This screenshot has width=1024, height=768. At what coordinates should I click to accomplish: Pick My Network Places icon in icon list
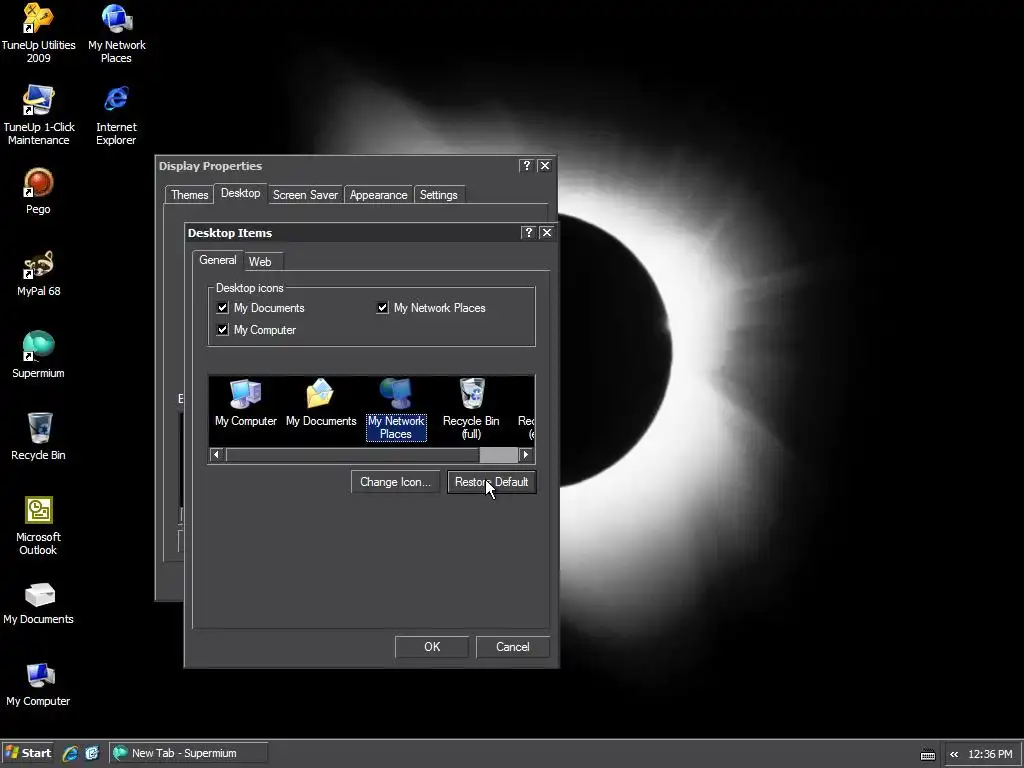point(396,409)
